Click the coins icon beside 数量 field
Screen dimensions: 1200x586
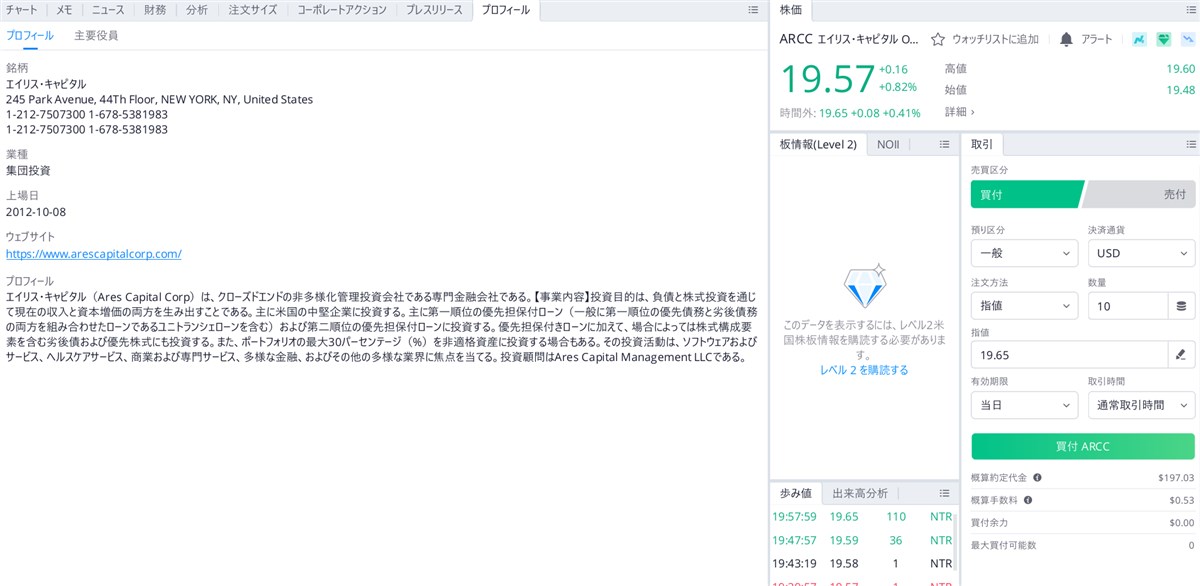[1182, 306]
